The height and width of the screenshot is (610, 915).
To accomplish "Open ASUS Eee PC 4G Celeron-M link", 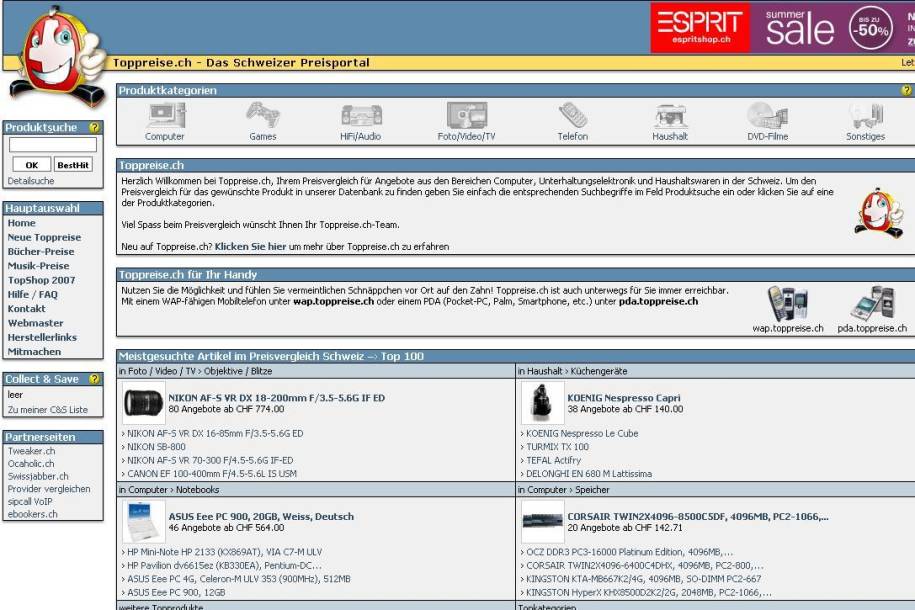I will click(x=239, y=578).
